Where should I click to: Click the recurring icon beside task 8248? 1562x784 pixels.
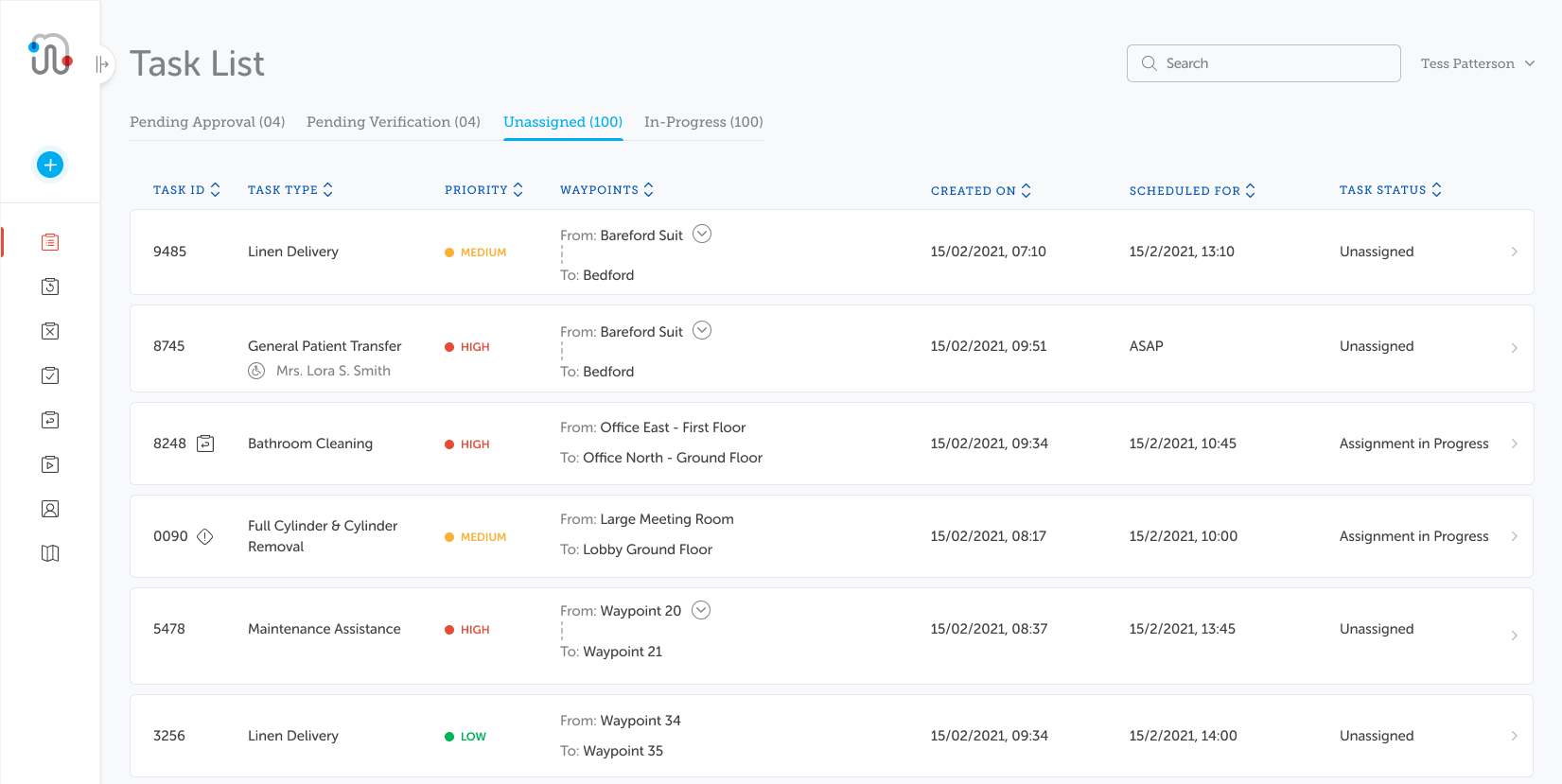point(205,444)
